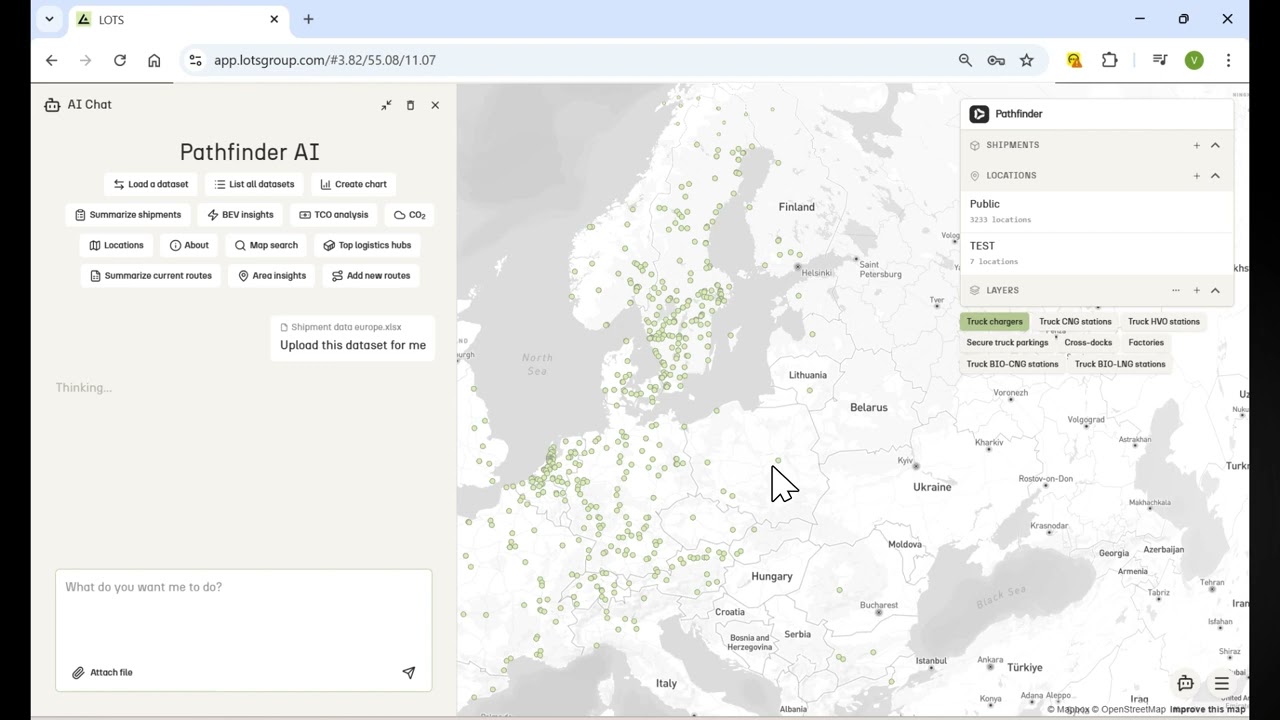This screenshot has width=1280, height=720.
Task: Open the browser profile avatar
Action: click(1194, 60)
